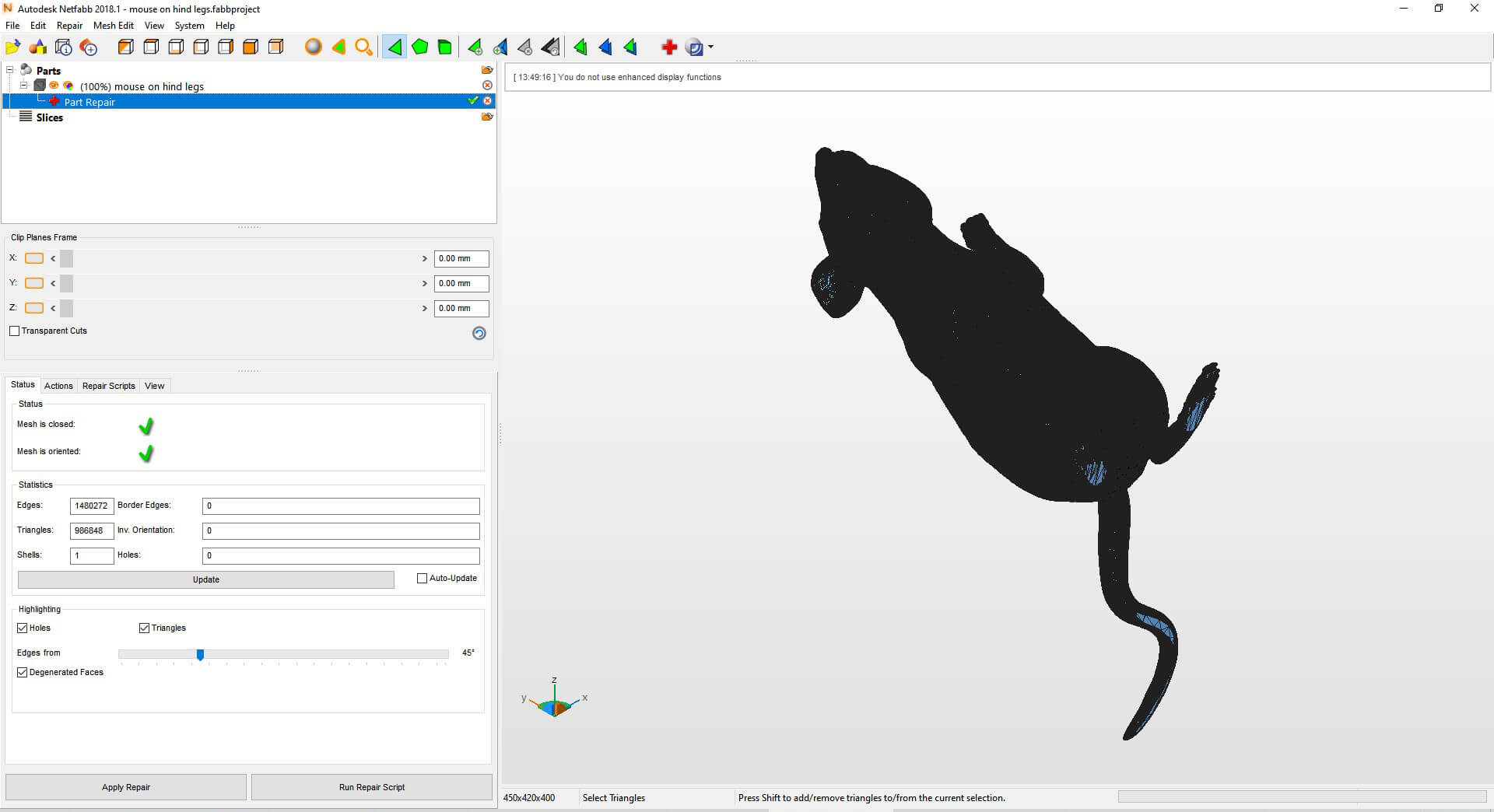Screen dimensions: 1494x812
Task: Reset the clip planes with circular arrow
Action: pos(479,333)
